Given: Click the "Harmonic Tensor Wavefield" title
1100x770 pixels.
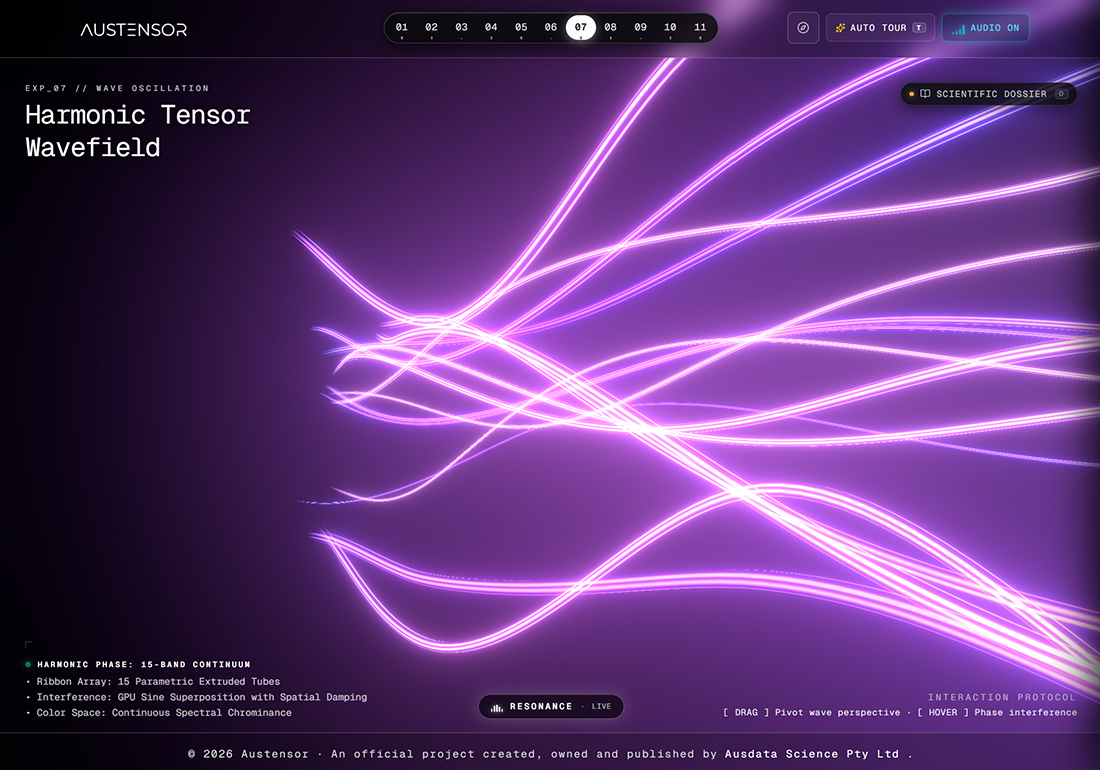Looking at the screenshot, I should (138, 131).
